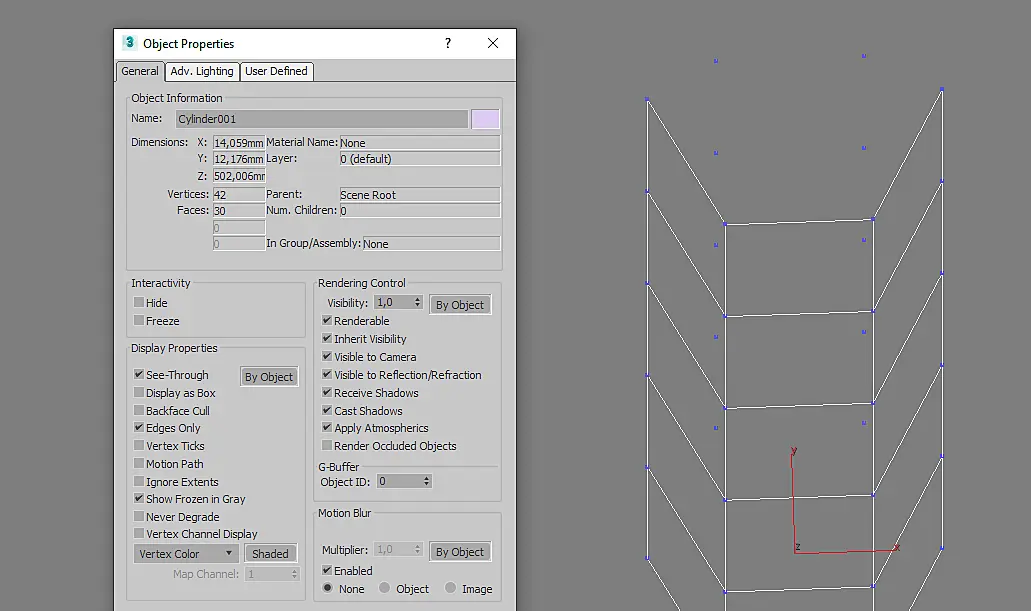The width and height of the screenshot is (1031, 611).
Task: Uncheck Edges Only
Action: (139, 428)
